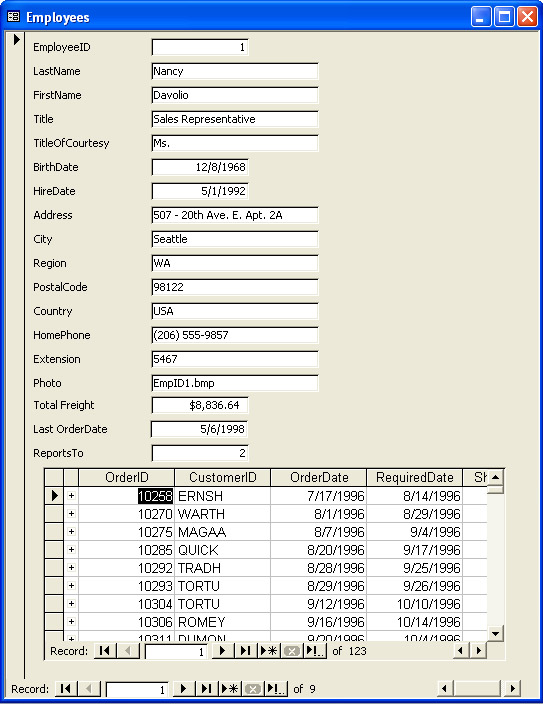Click delete record button in bottom employee navigator
Screen dimensions: 543x704
[253, 688]
